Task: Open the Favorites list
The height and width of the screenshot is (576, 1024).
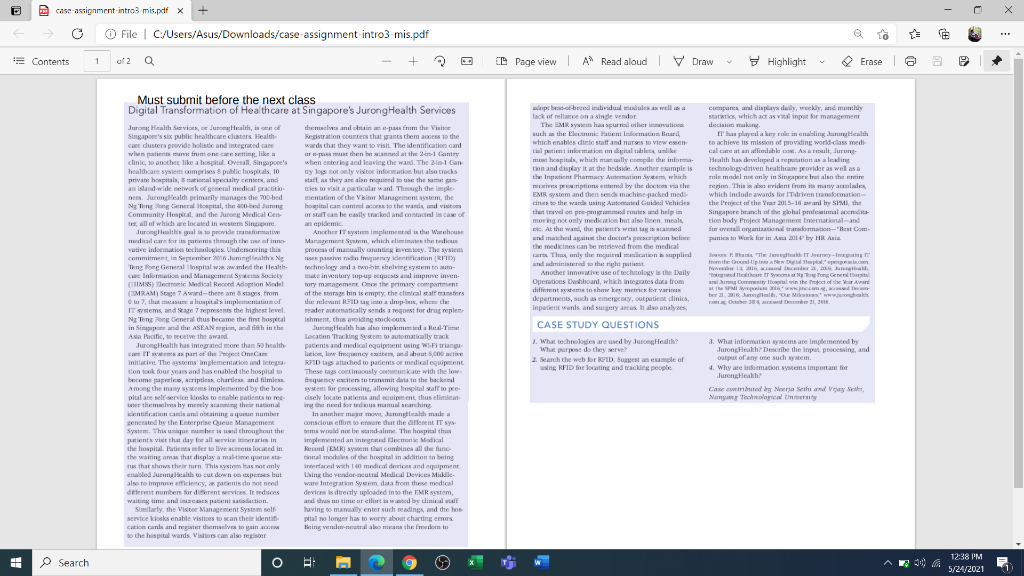Action: click(914, 34)
